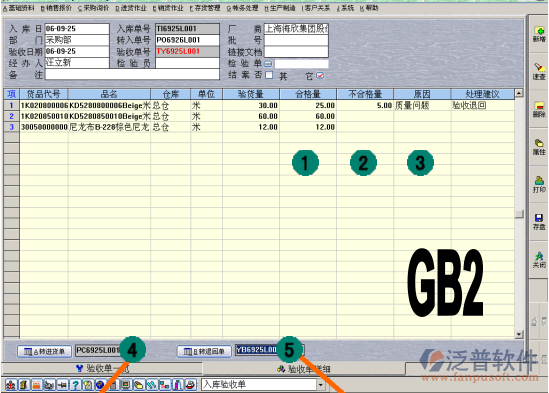Switch to the 验收单一览 tab
This screenshot has height=393, width=549.
pyautogui.click(x=102, y=368)
